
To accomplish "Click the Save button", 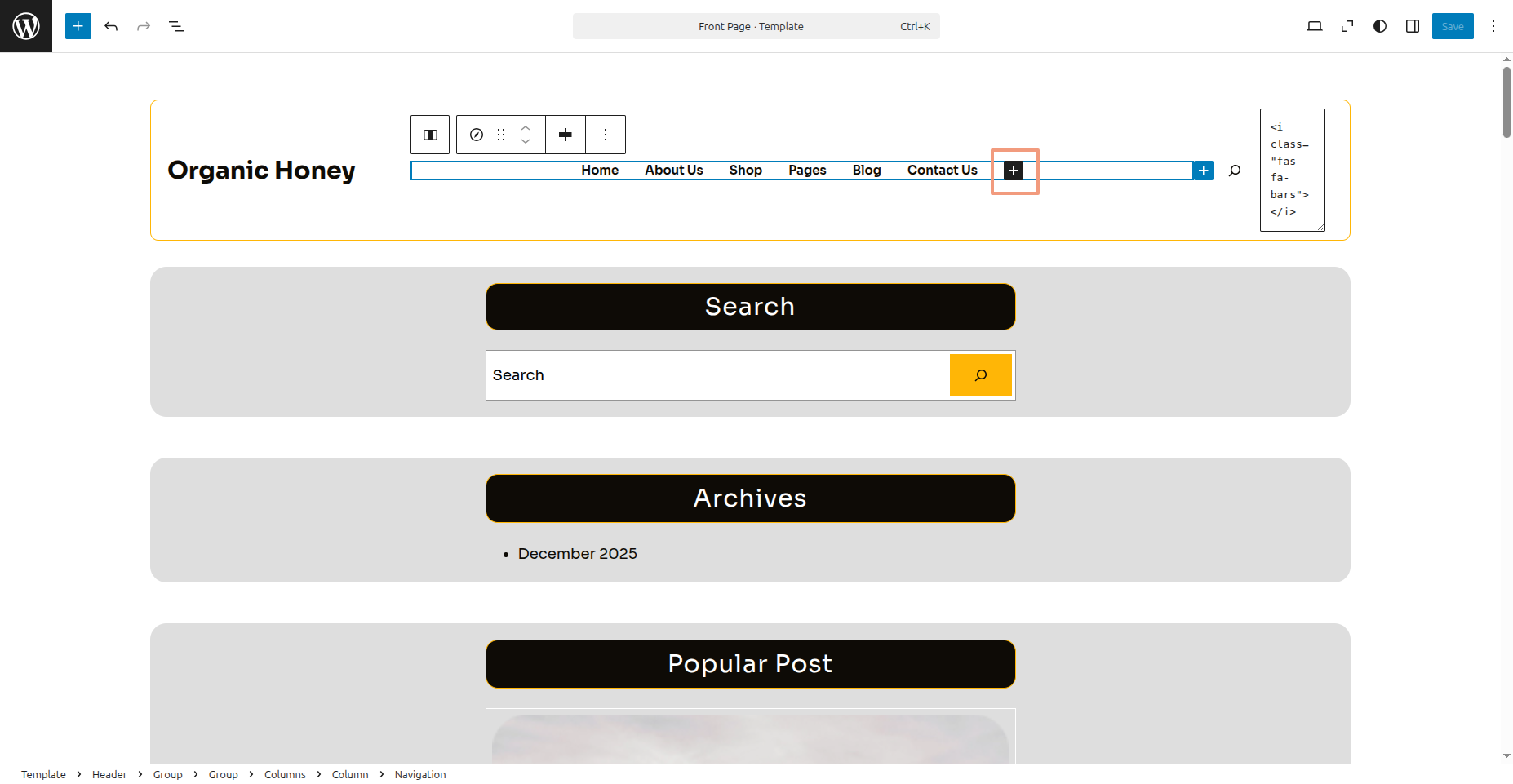I will (x=1452, y=26).
